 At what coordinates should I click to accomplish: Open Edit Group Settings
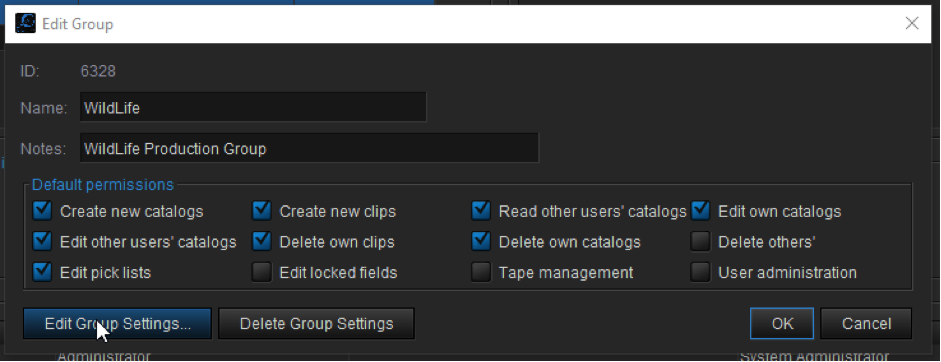pos(118,324)
